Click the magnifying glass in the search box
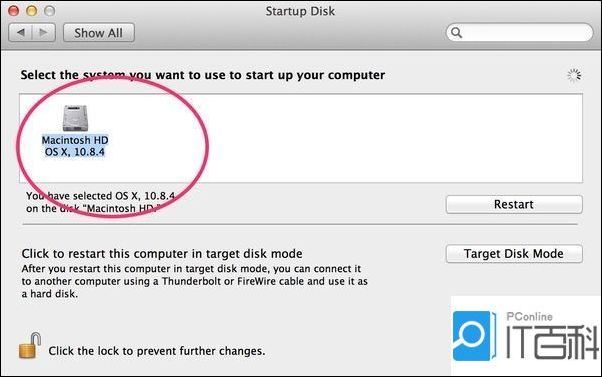Image resolution: width=602 pixels, height=377 pixels. click(x=456, y=33)
